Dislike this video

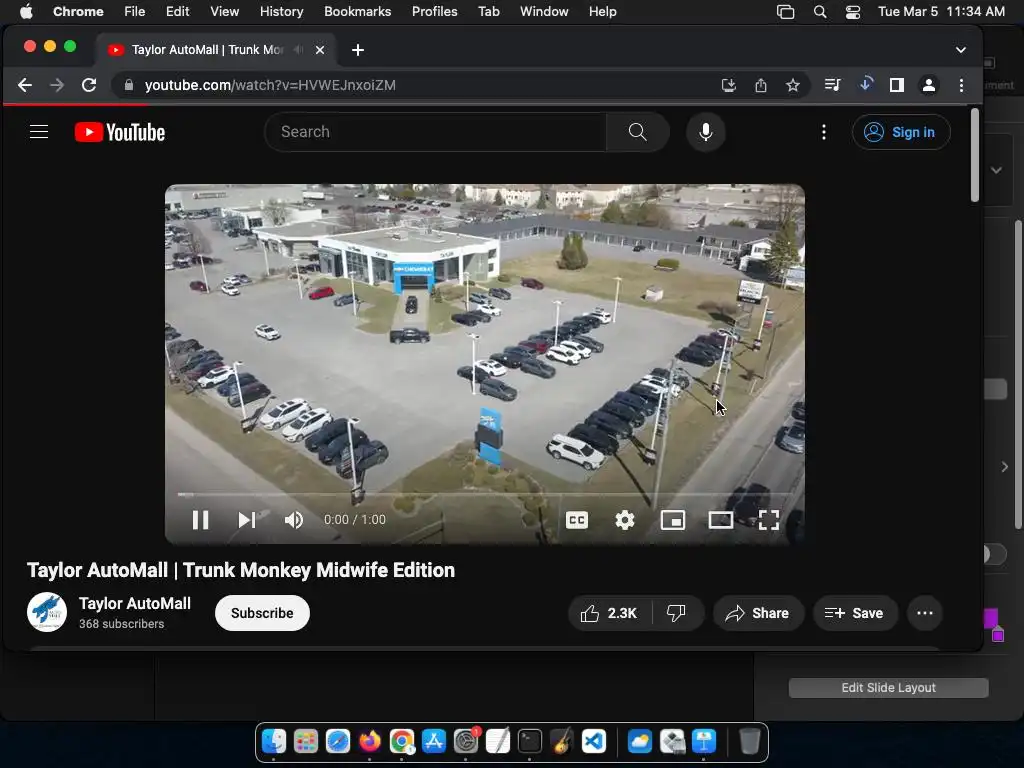(x=677, y=613)
